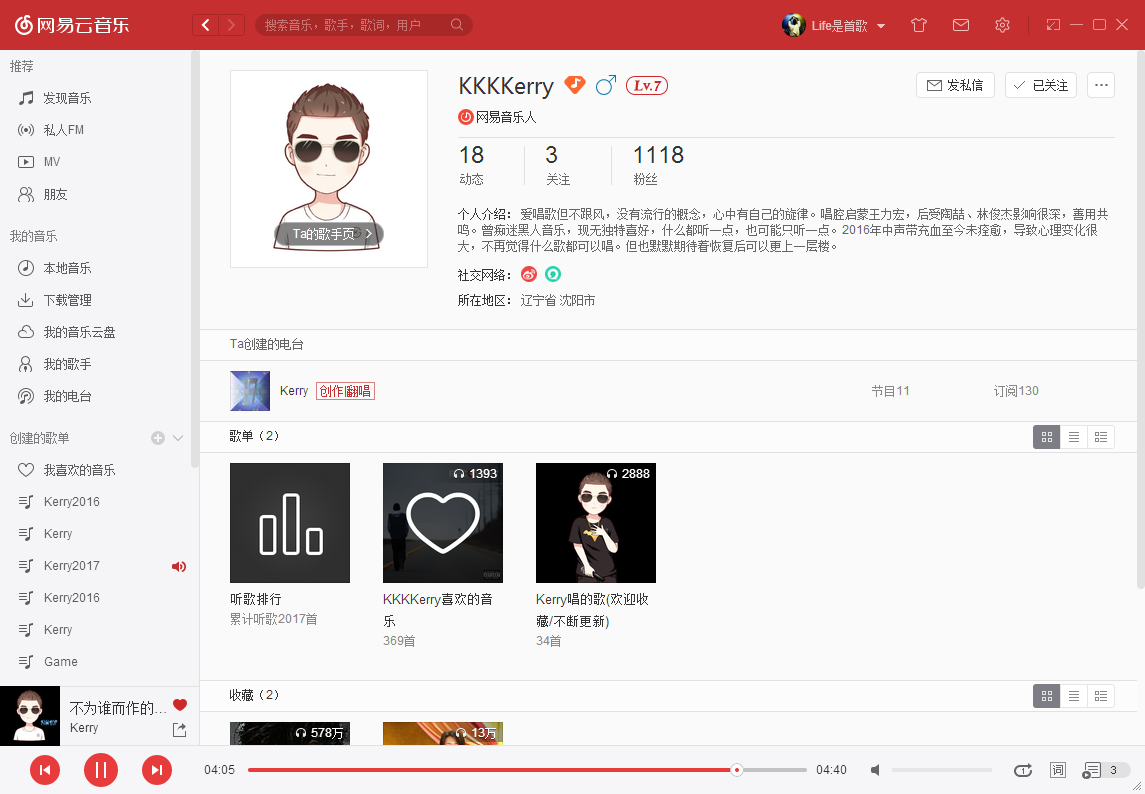Image resolution: width=1145 pixels, height=794 pixels.
Task: Adjust the volume slider
Action: click(941, 770)
